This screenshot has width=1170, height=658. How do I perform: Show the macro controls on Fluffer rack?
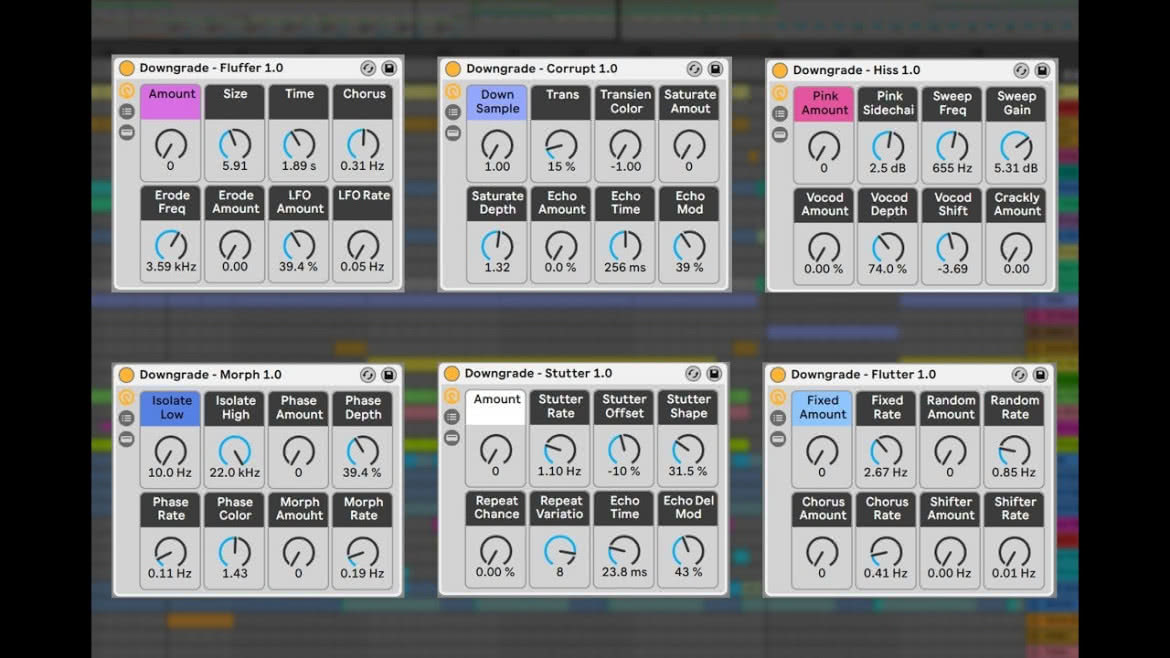click(127, 91)
